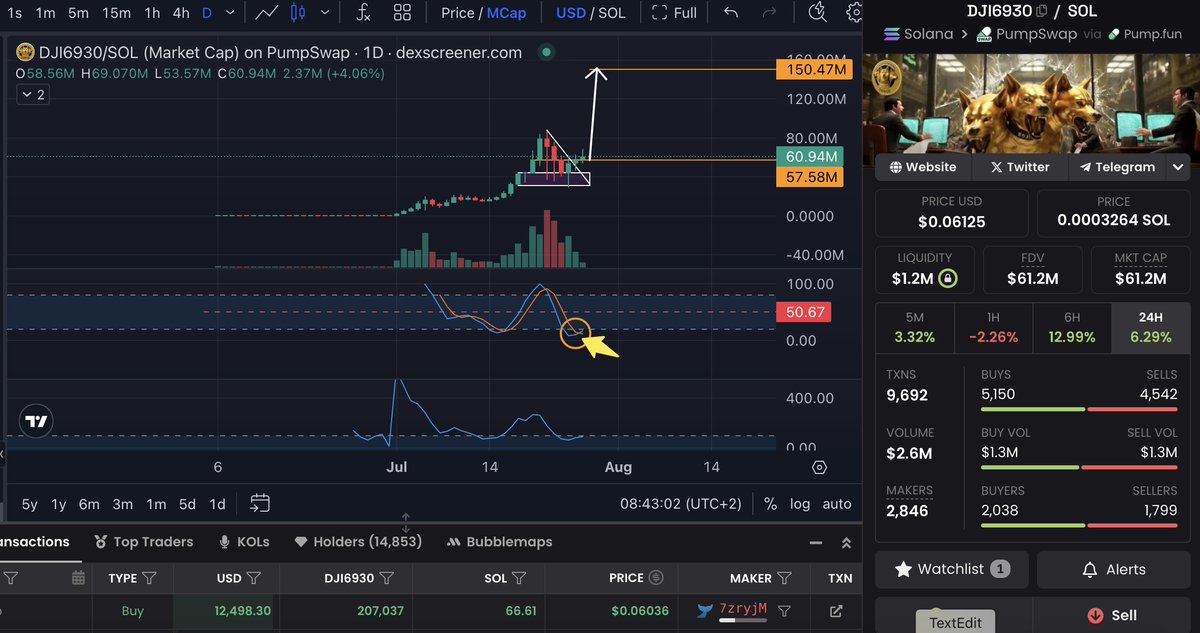Select the 4h timeframe
1200x633 pixels.
click(x=181, y=13)
